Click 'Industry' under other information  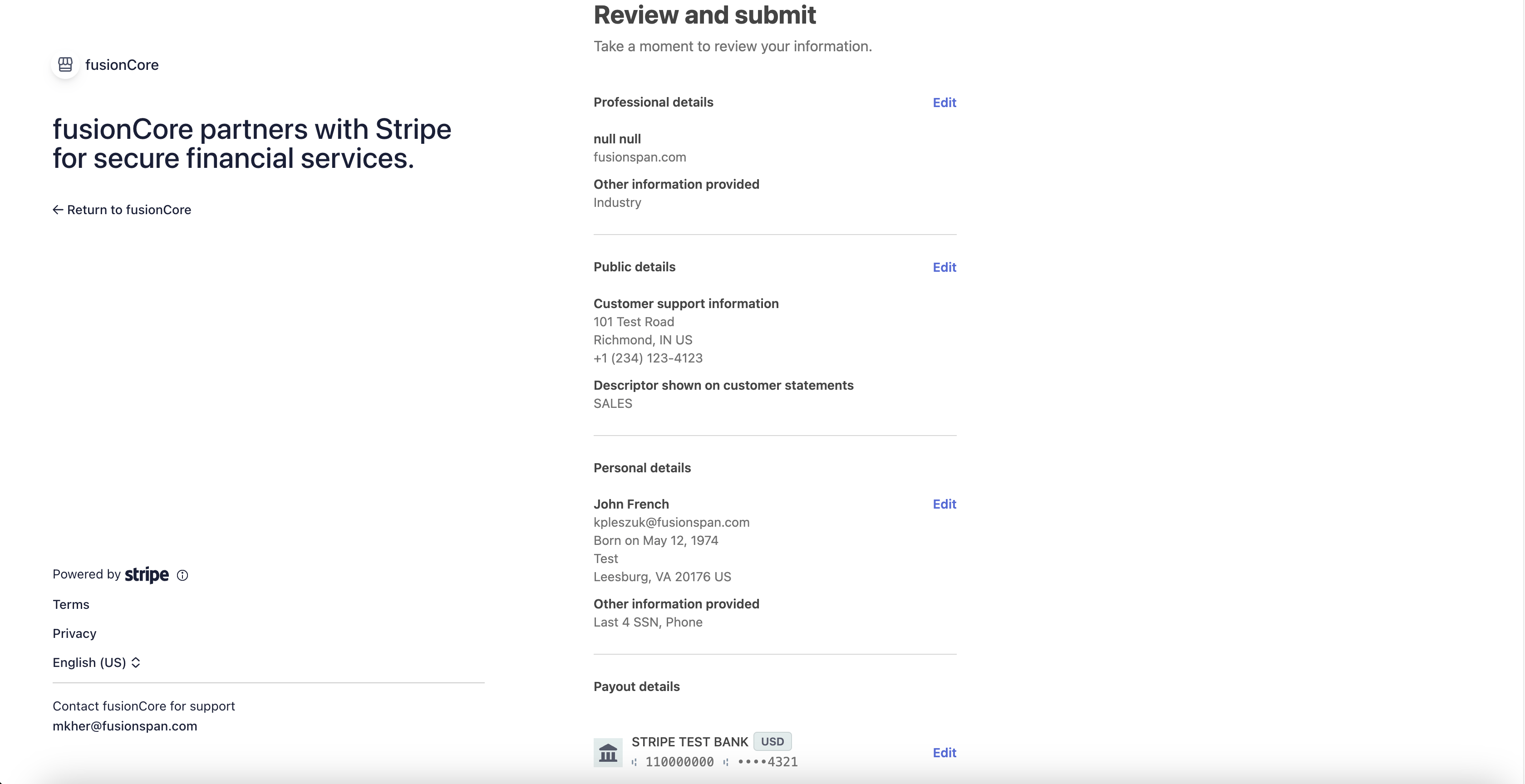tap(617, 202)
